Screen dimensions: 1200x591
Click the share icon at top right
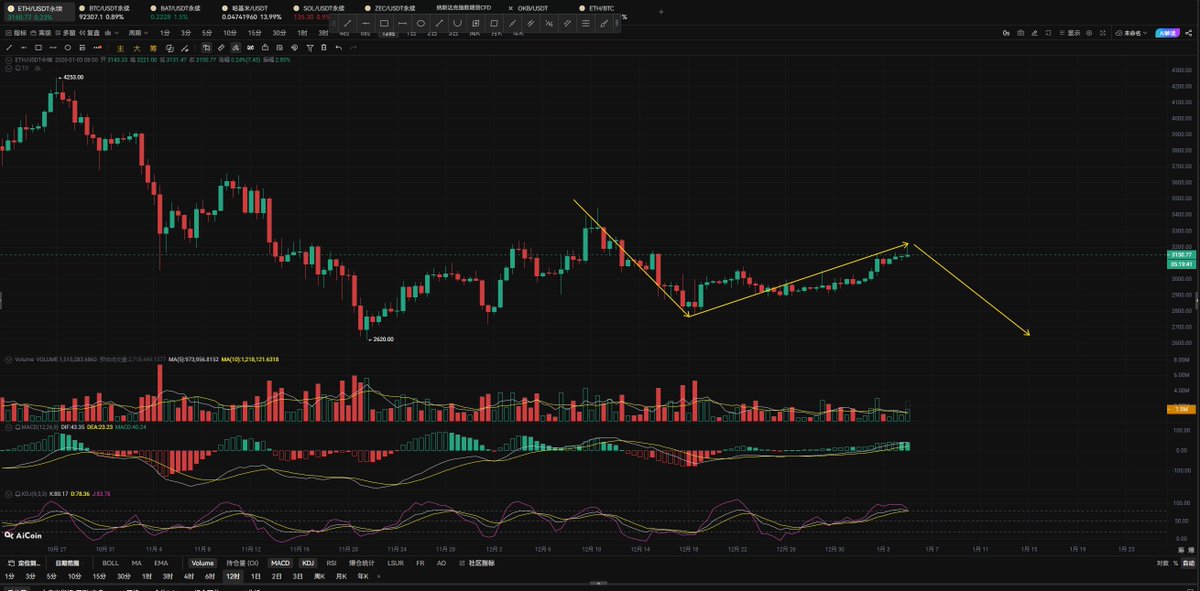(1188, 33)
